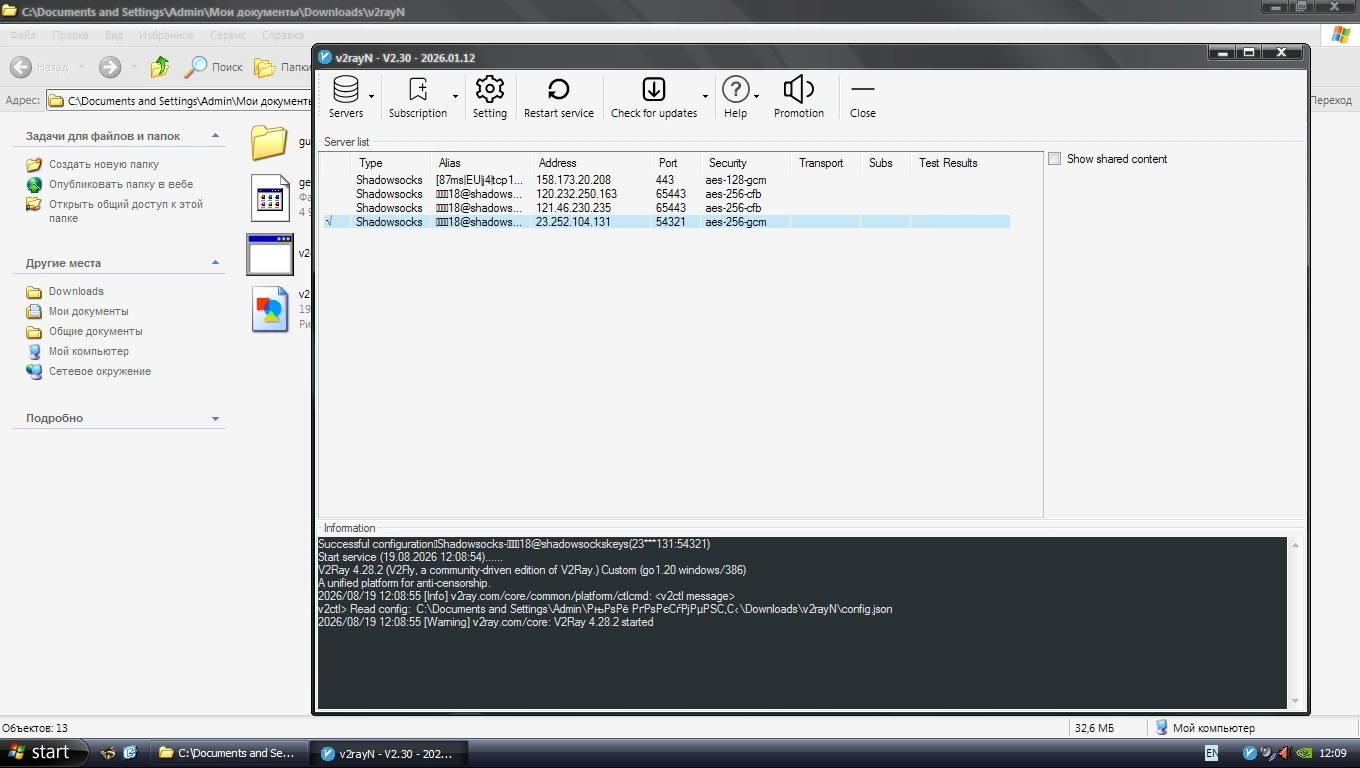1360x768 pixels.
Task: Enable the Show shared content checkbox
Action: (x=1054, y=159)
